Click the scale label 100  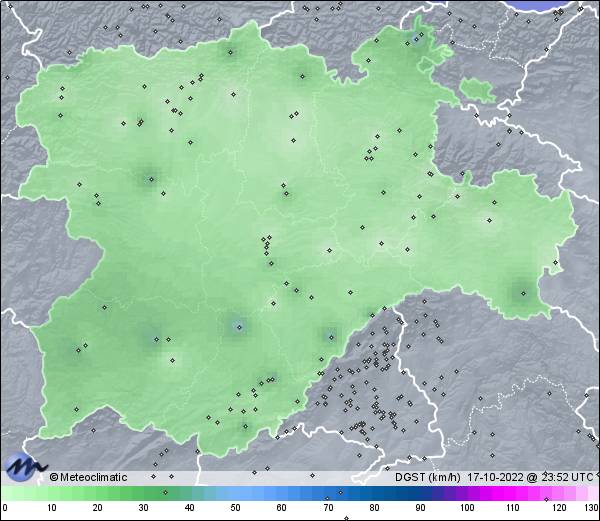467,508
